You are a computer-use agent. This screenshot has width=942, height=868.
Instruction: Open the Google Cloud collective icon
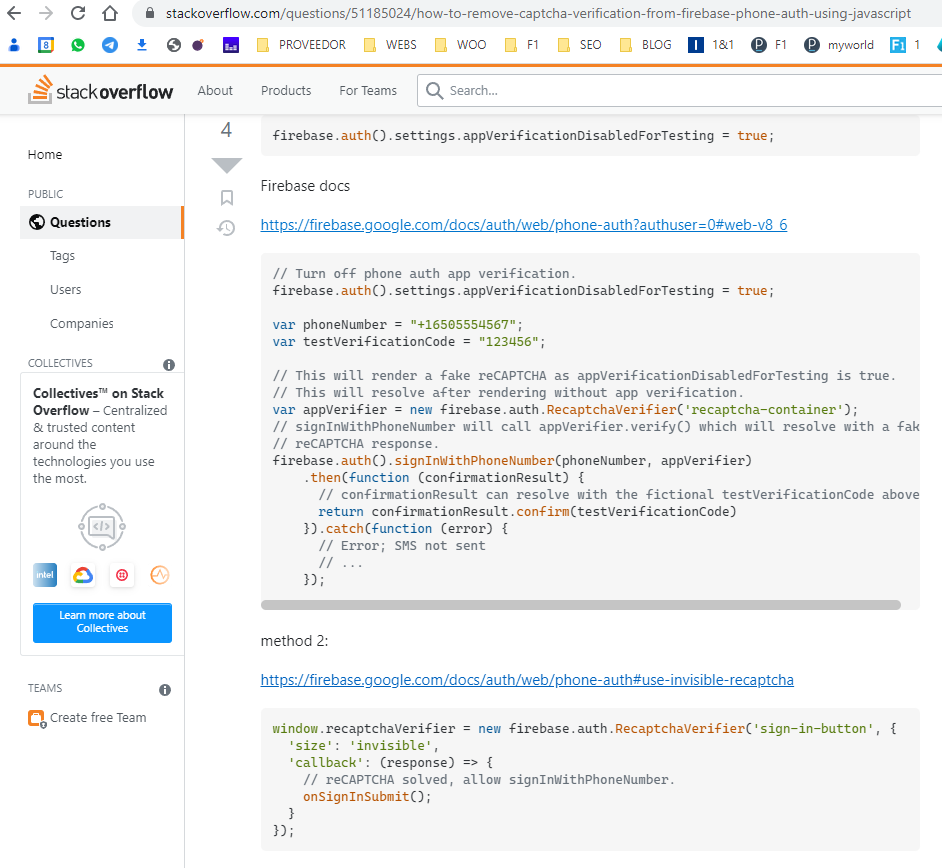tap(83, 575)
